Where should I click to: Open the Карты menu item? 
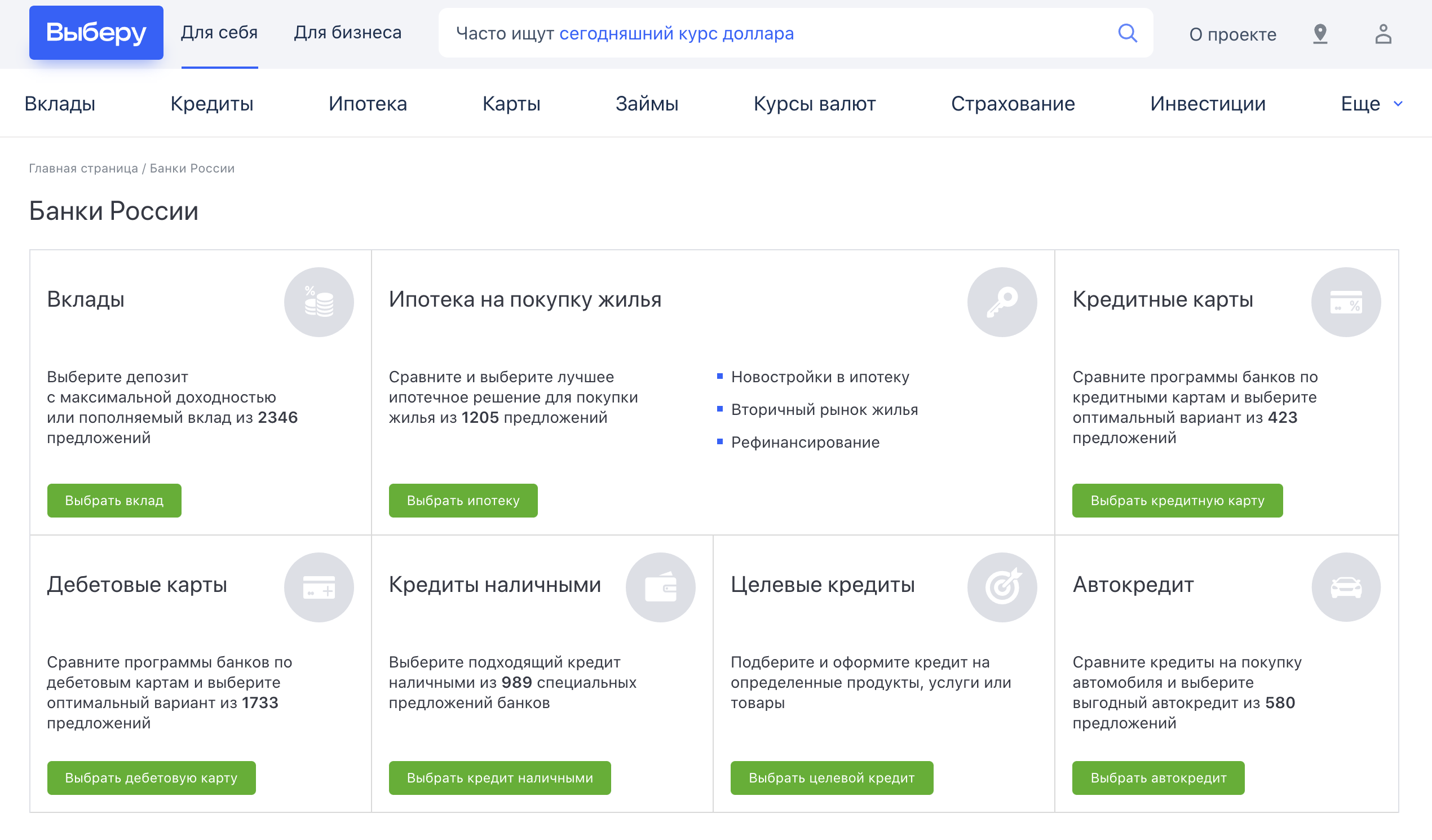click(511, 103)
